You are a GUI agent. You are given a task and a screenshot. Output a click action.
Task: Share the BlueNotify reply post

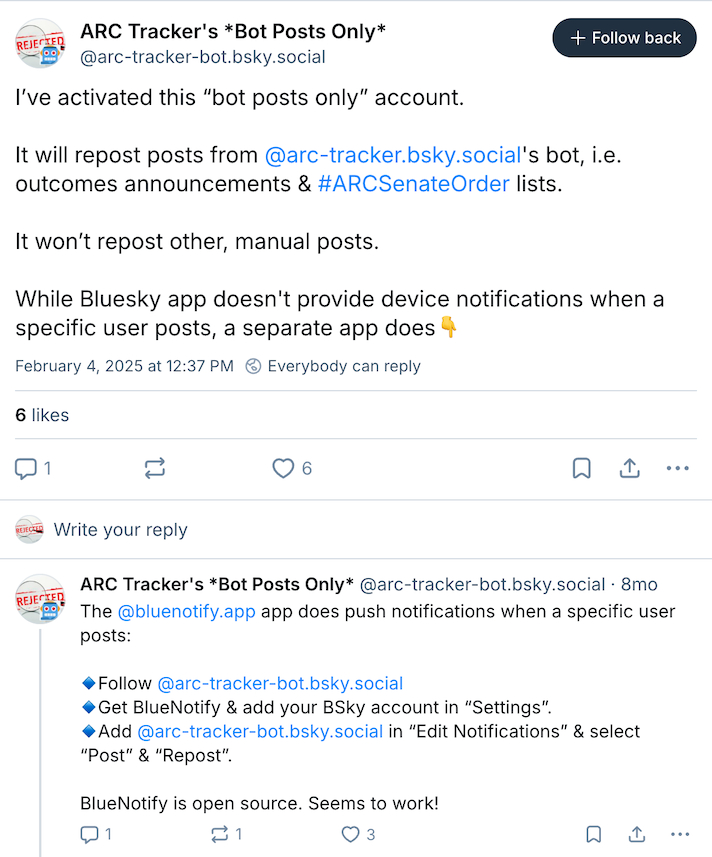(637, 834)
